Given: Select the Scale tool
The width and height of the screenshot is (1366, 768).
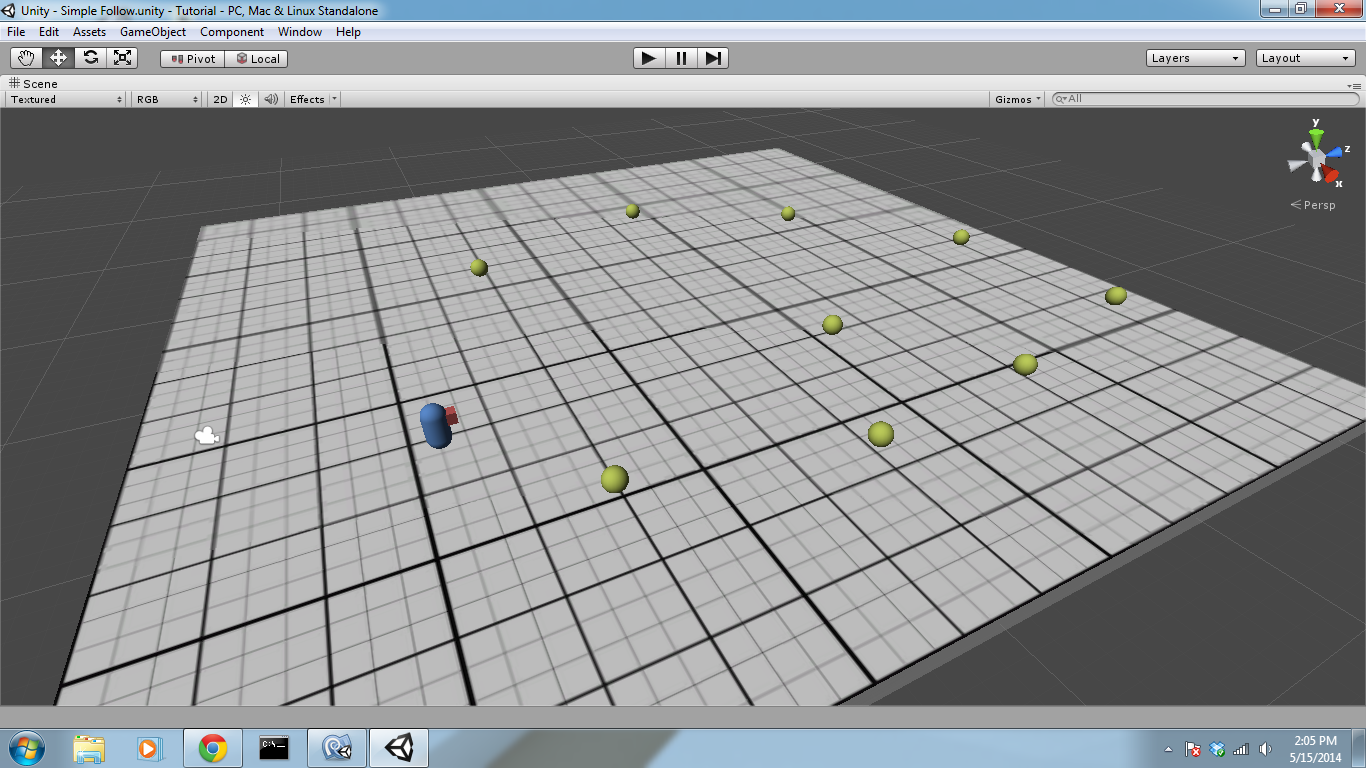Looking at the screenshot, I should (122, 57).
